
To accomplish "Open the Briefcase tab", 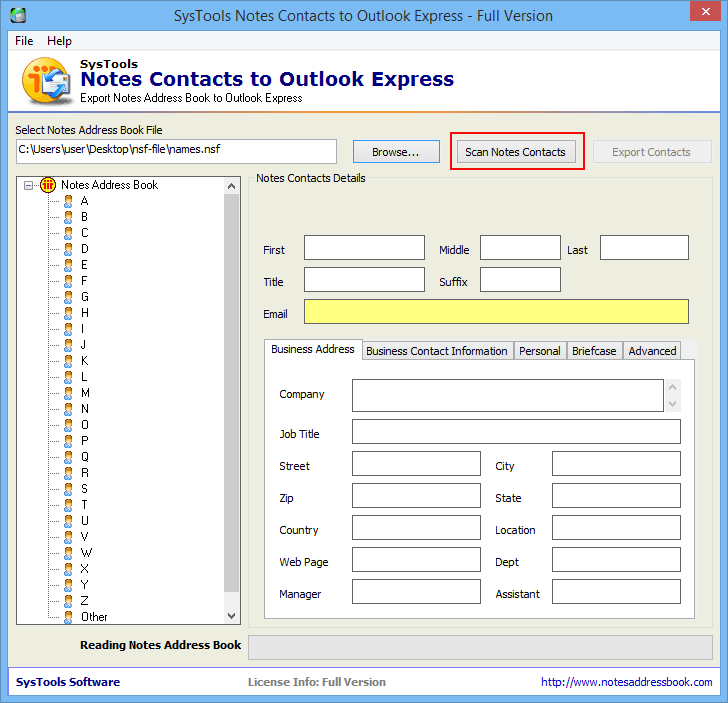I will [x=594, y=351].
